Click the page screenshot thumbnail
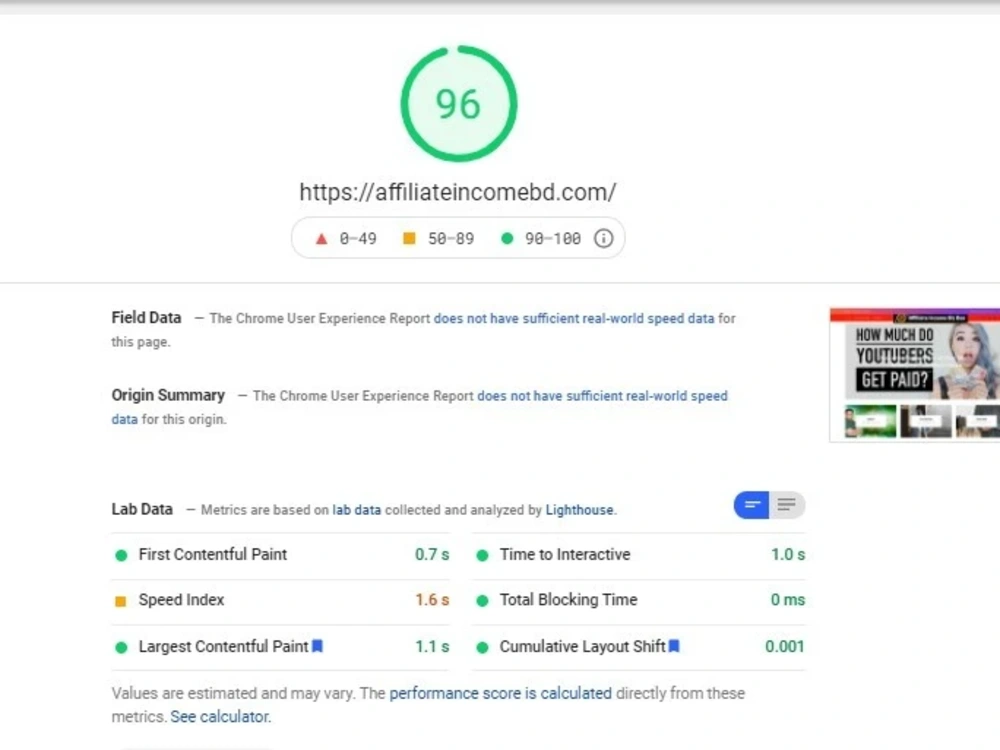This screenshot has width=1000, height=750. 915,375
